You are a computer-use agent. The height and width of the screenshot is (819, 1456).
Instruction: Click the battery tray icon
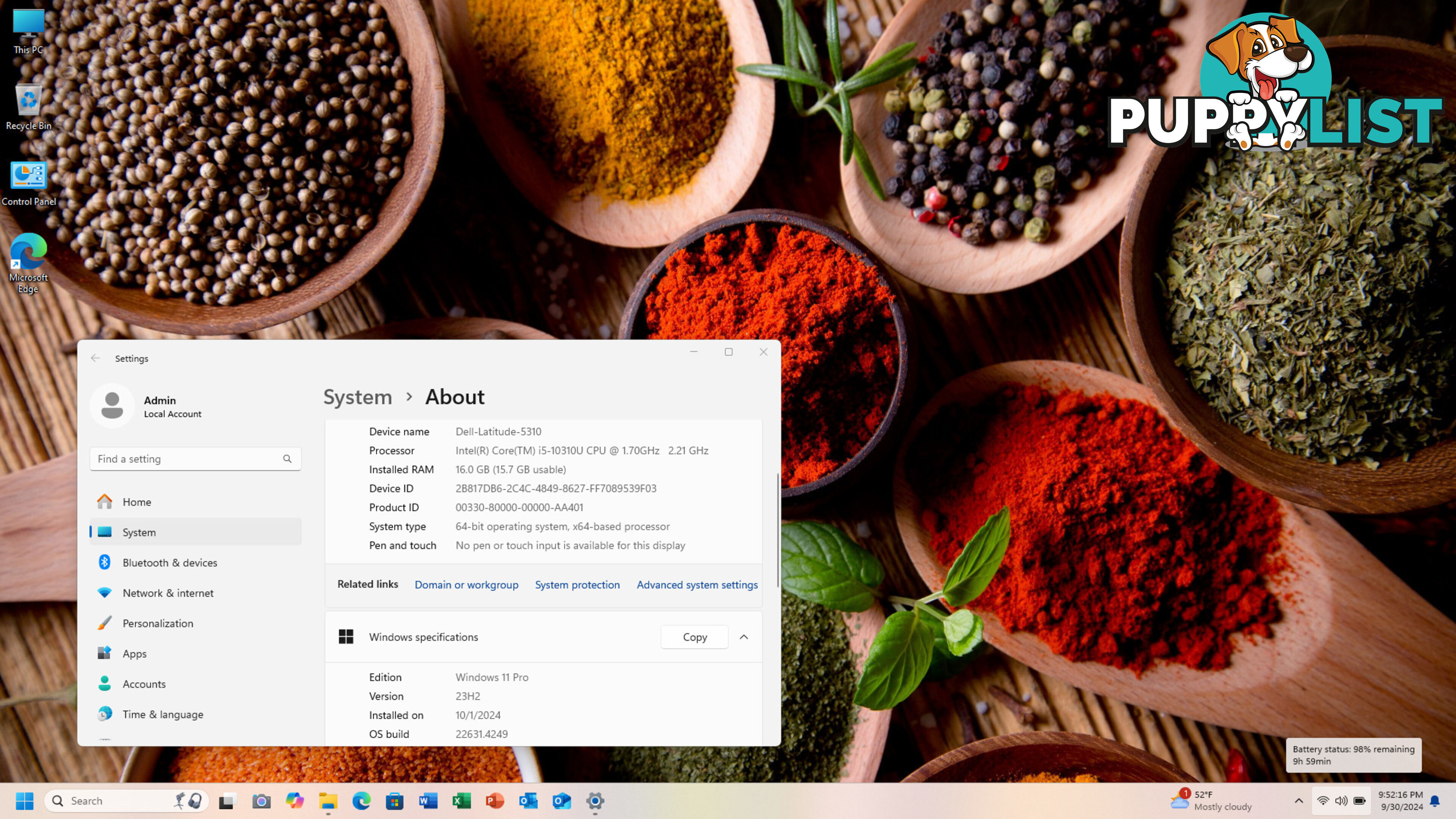coord(1360,800)
